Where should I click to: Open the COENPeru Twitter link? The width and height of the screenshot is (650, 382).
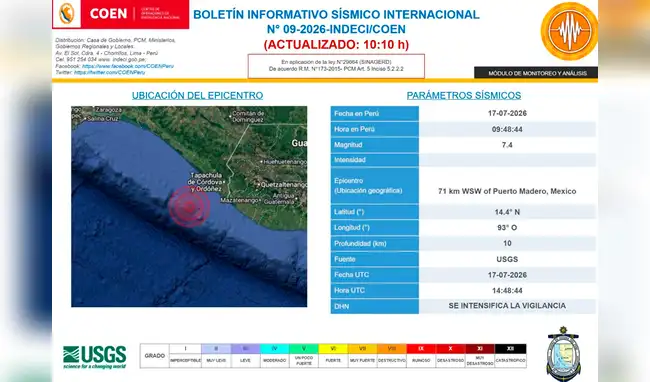pyautogui.click(x=109, y=73)
